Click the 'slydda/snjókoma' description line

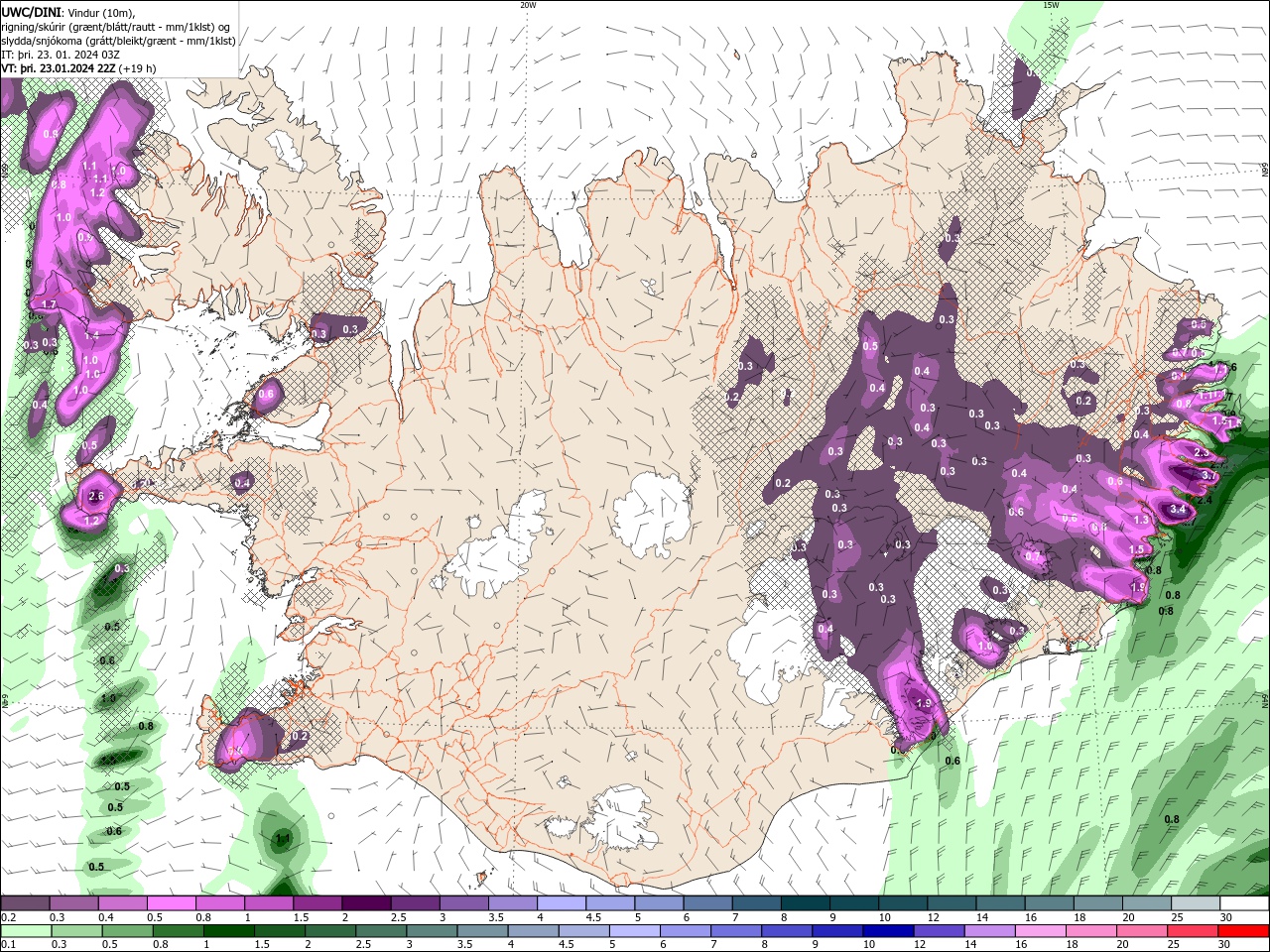(x=119, y=41)
